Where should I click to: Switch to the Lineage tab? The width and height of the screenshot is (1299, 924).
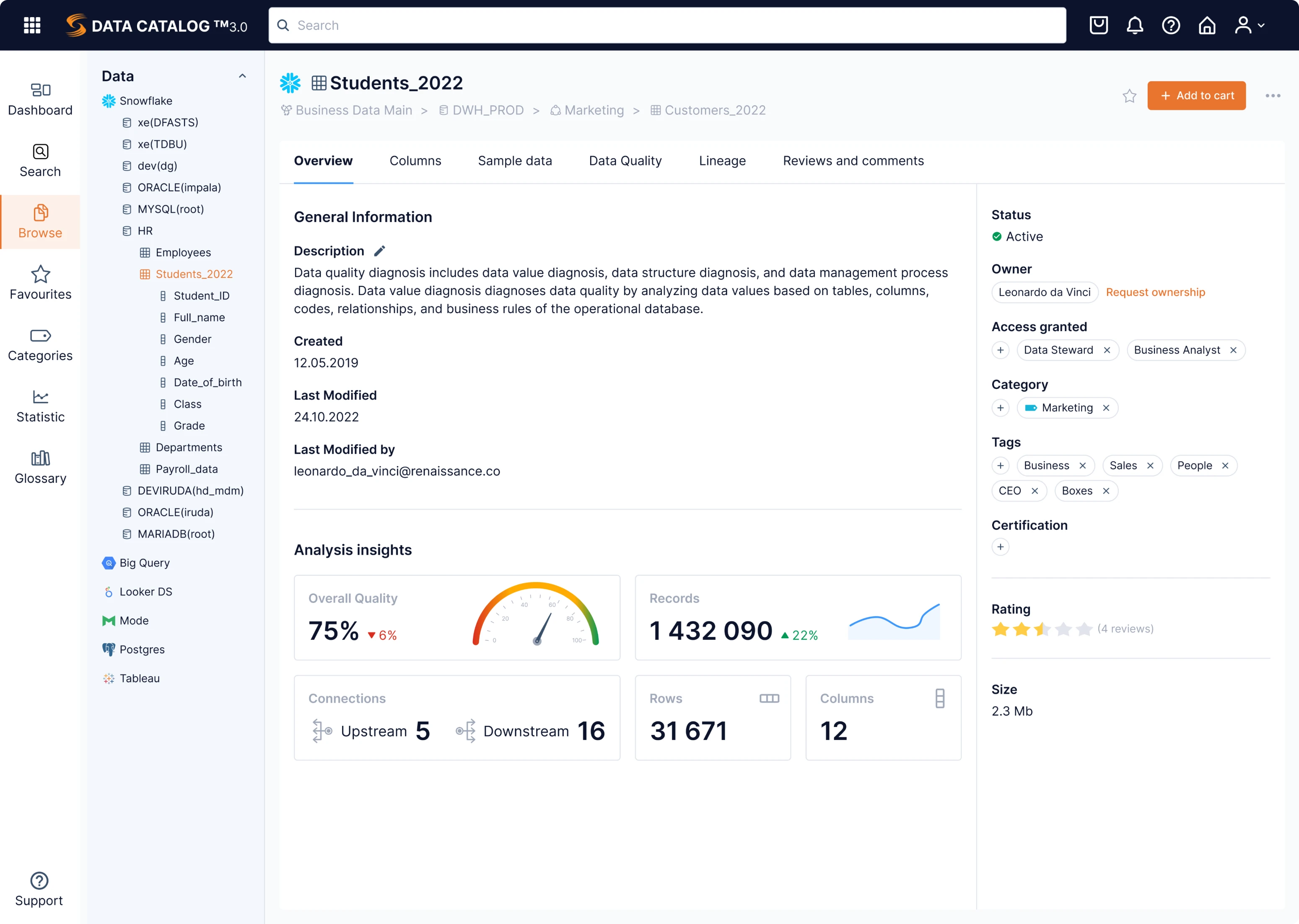click(x=722, y=160)
